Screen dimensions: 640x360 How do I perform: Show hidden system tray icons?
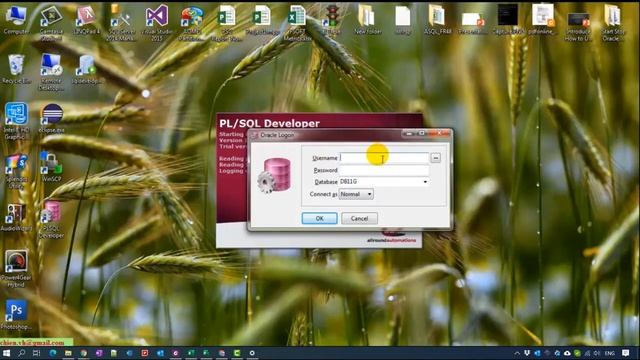[517, 353]
